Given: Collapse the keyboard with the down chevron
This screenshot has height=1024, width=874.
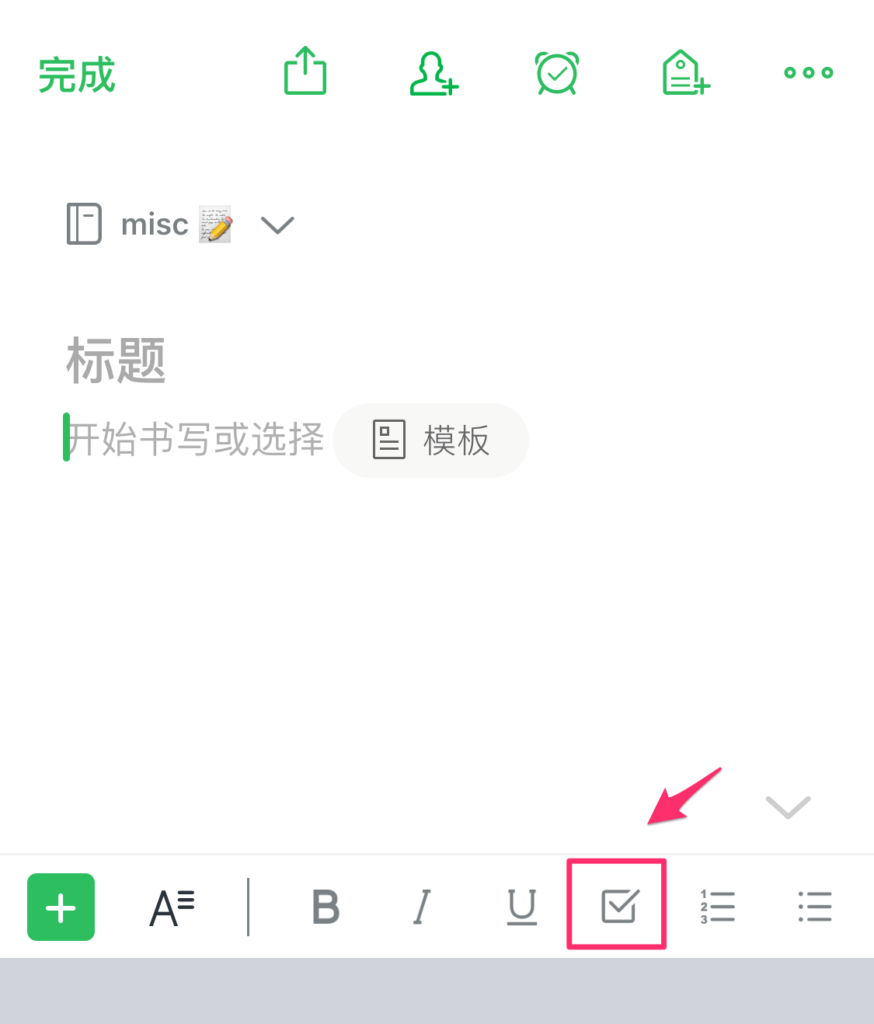Looking at the screenshot, I should 788,807.
